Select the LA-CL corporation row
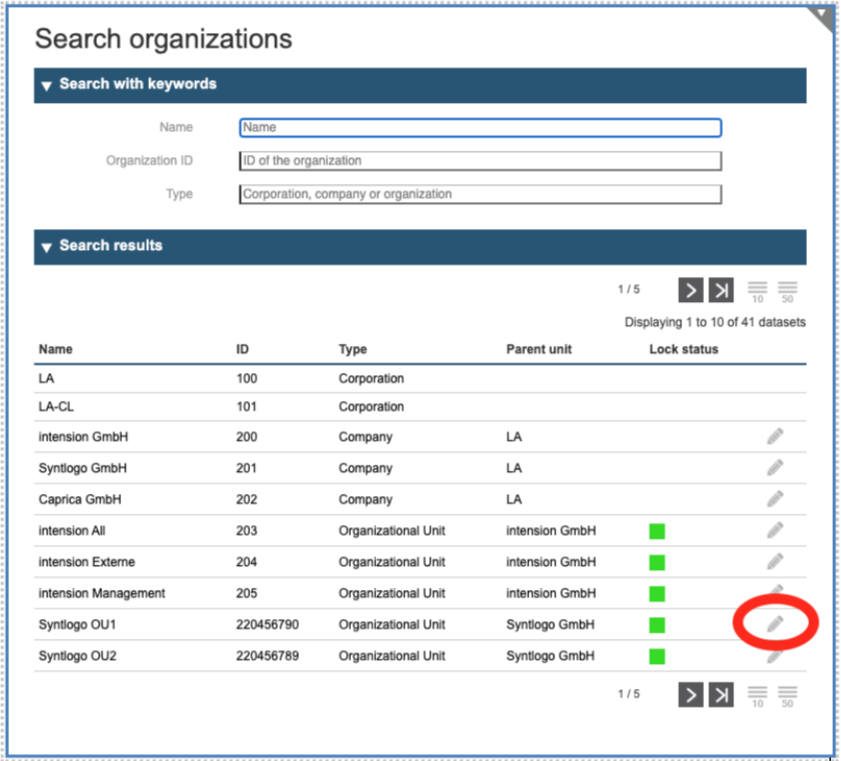 click(54, 407)
